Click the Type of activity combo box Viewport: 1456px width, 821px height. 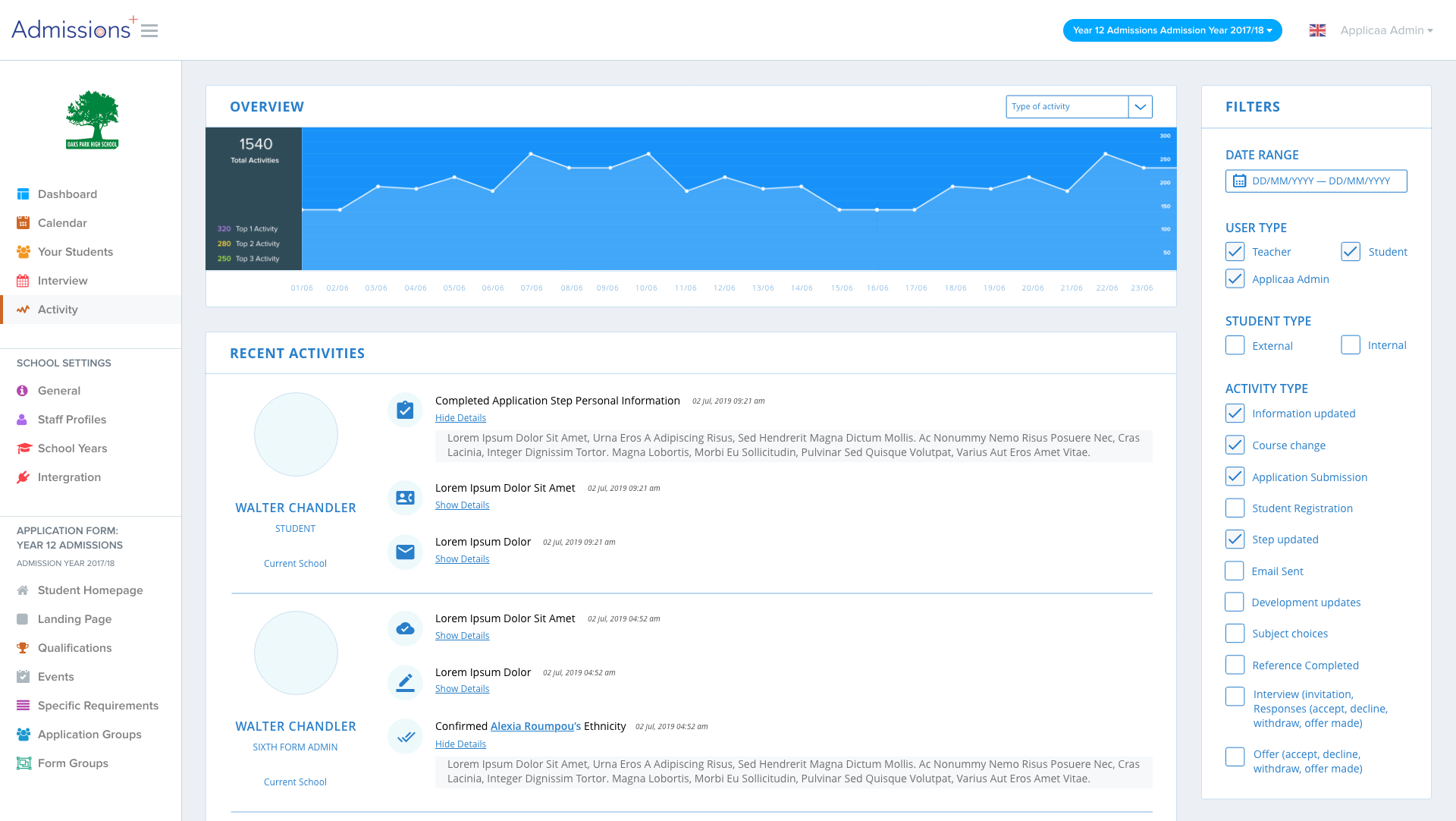[x=1079, y=107]
